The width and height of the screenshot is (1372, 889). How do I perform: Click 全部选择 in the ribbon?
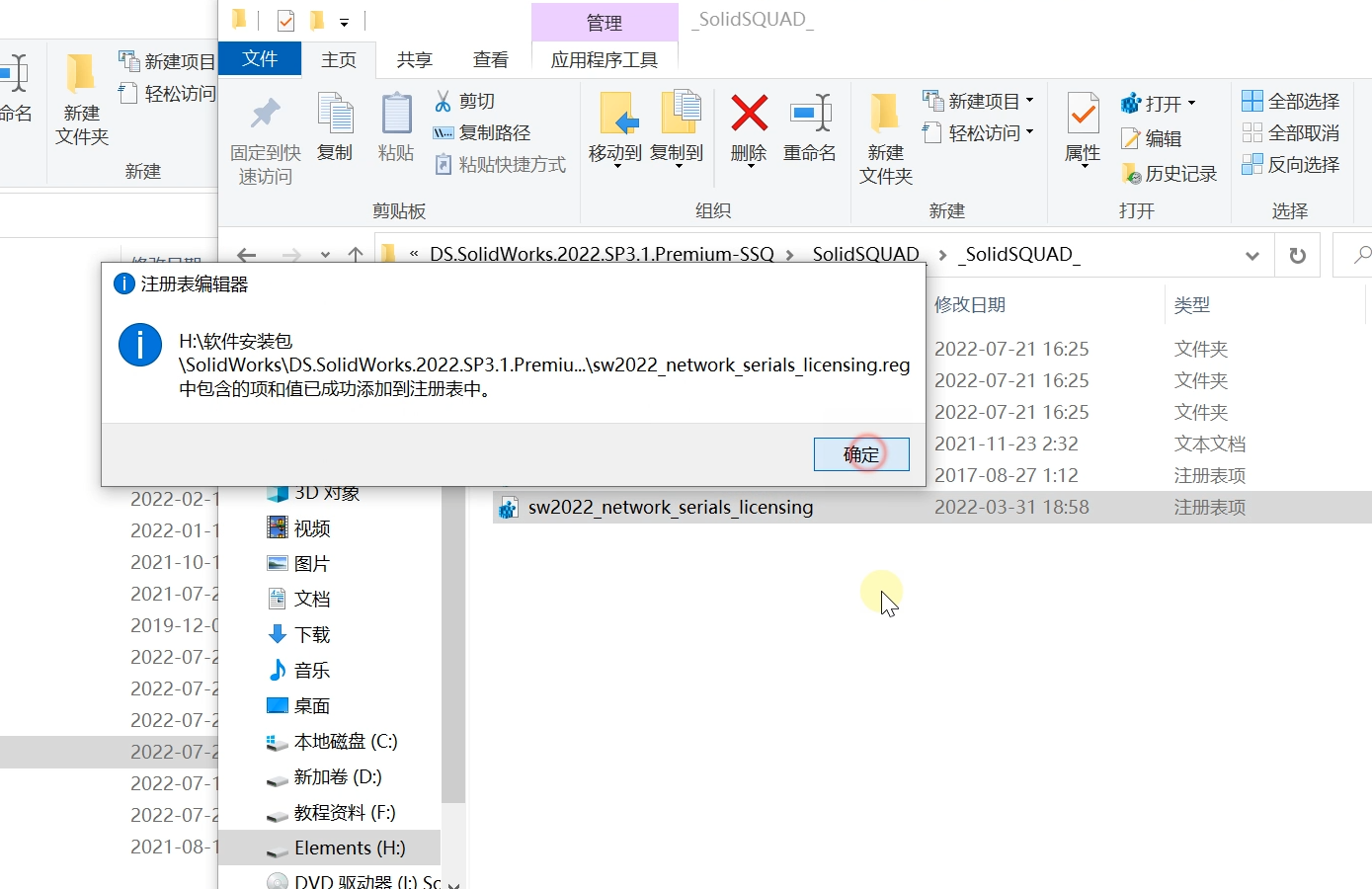click(x=1290, y=101)
